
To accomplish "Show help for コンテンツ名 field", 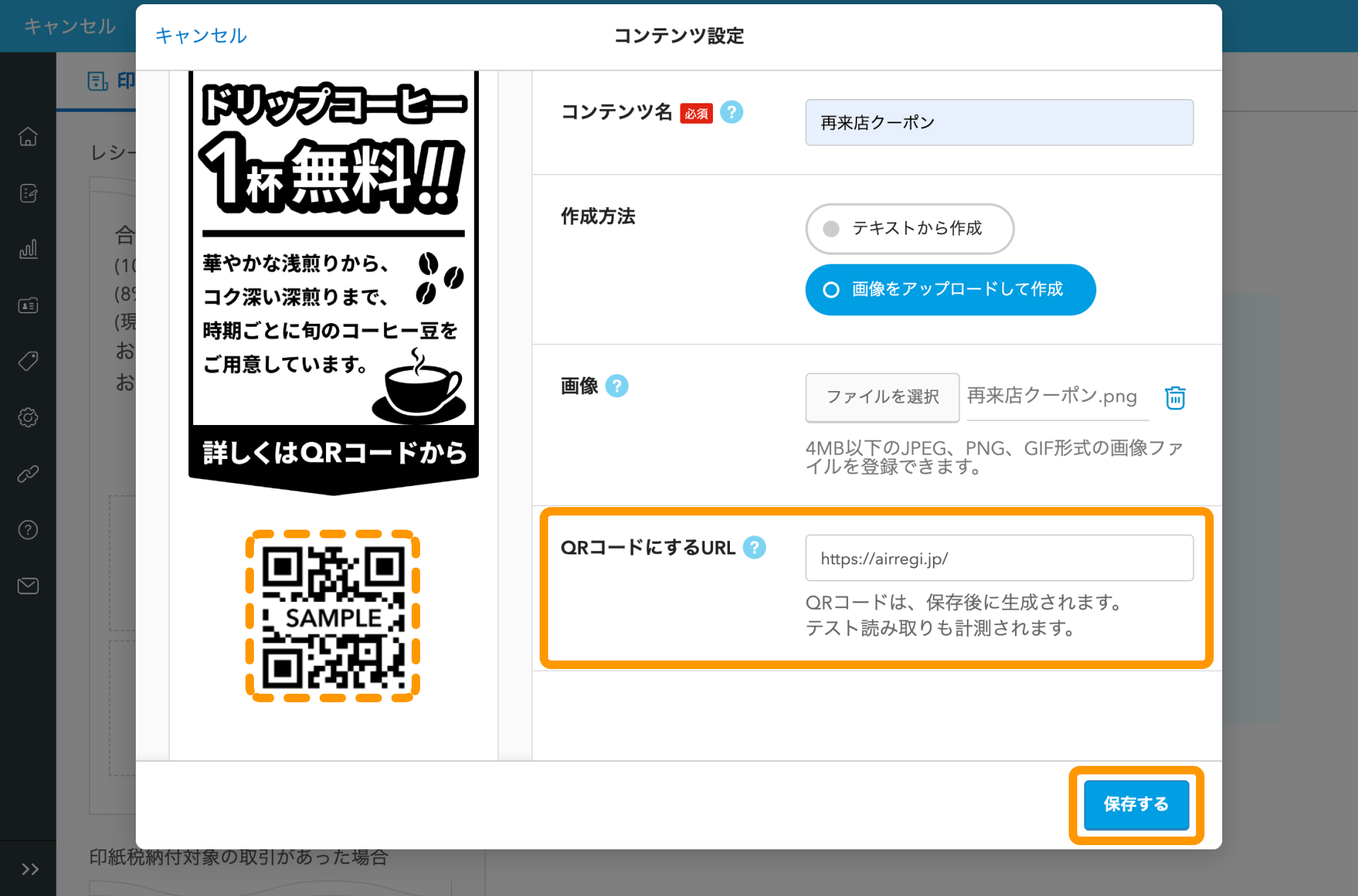I will click(731, 112).
